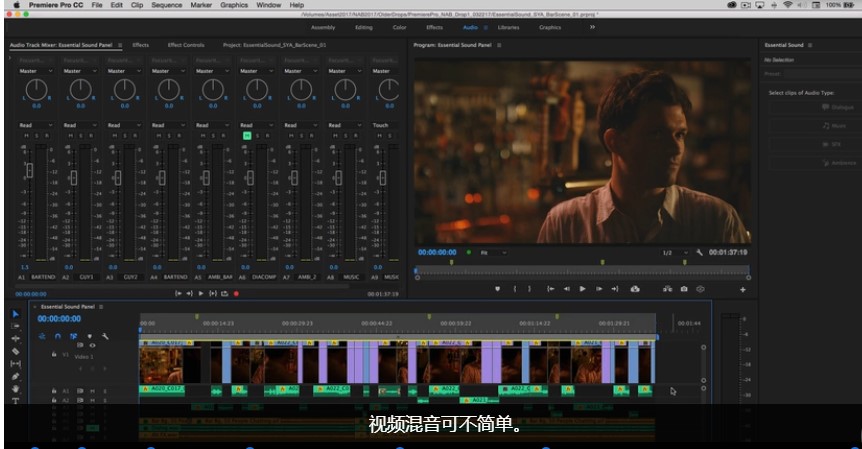Click Go to In in Program monitor
Screen dimensions: 862x449
550,289
